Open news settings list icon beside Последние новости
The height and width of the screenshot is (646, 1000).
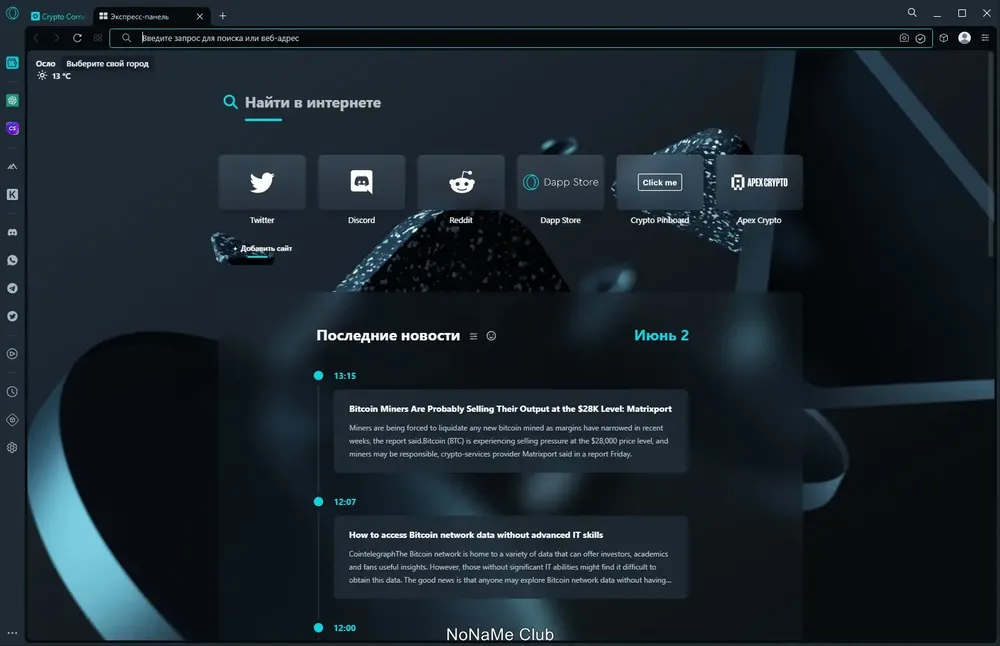(x=473, y=336)
